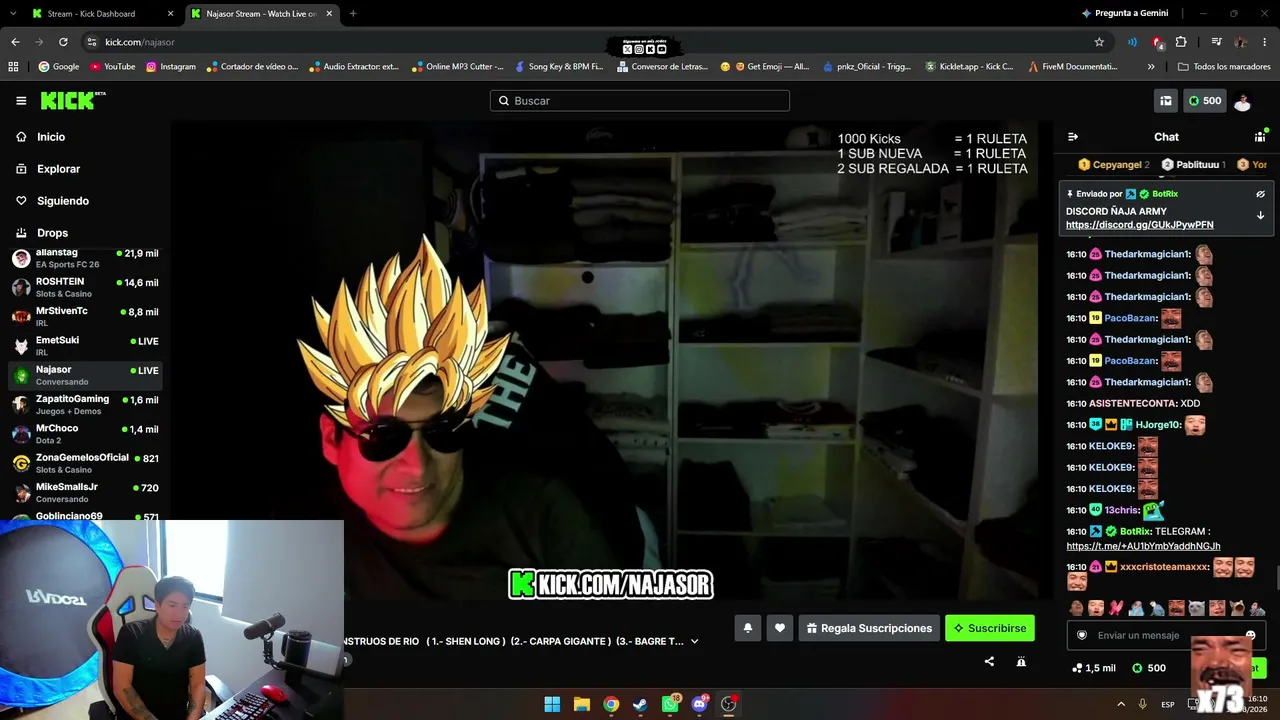Open the ZonaGemelosOficial channel

85,463
